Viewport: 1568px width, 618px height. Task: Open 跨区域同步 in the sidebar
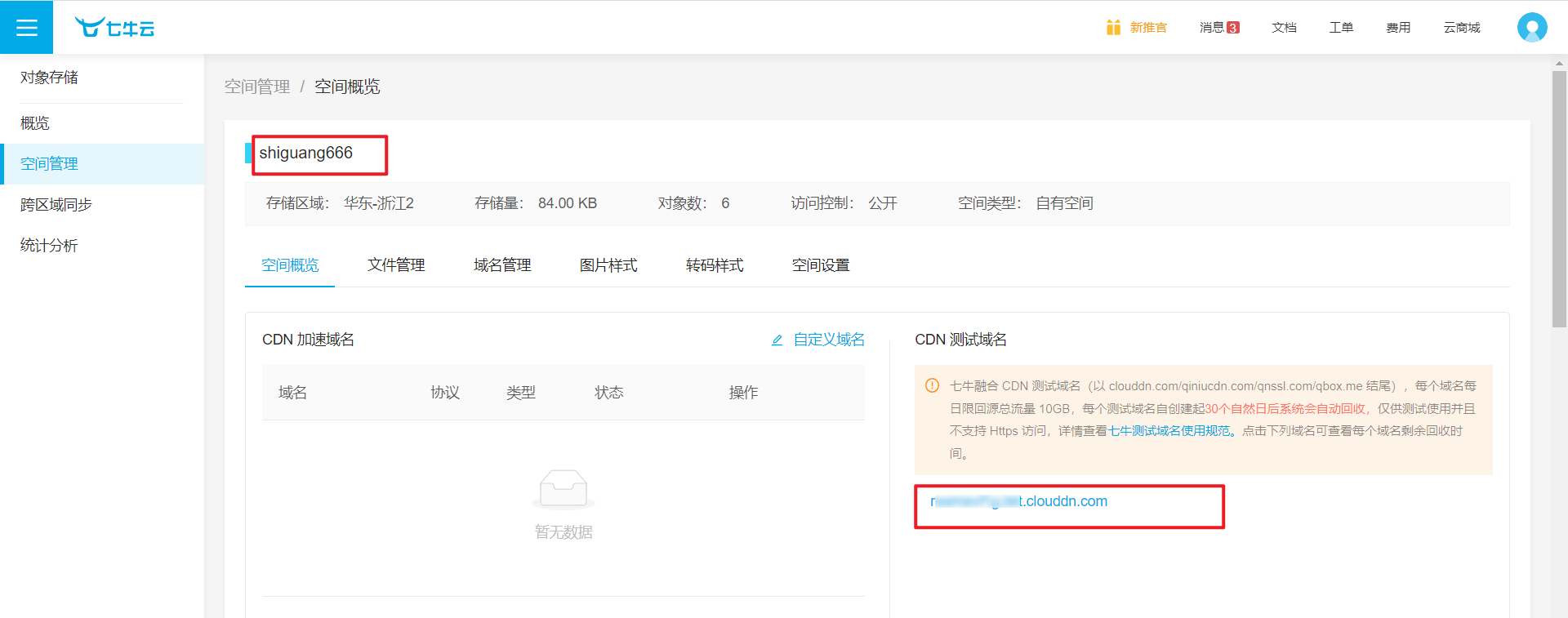(x=56, y=205)
